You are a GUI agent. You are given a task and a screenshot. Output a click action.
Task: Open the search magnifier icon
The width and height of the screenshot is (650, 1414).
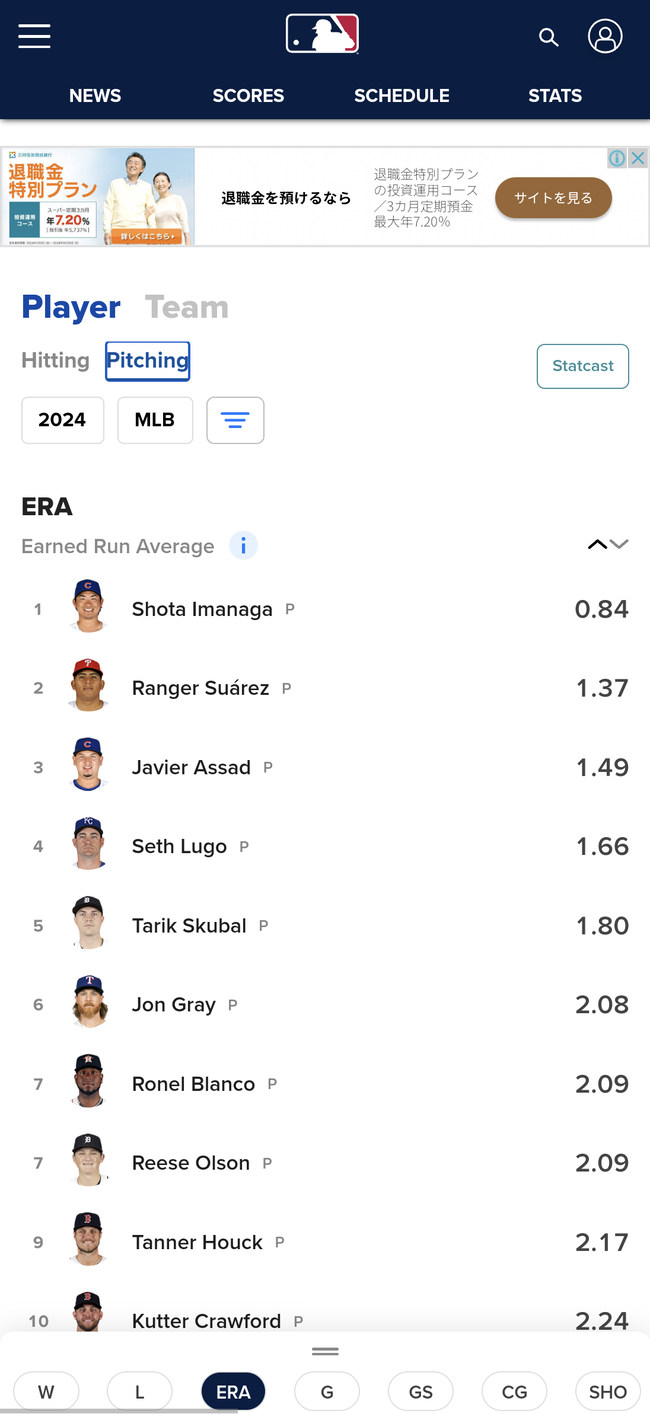click(x=548, y=37)
